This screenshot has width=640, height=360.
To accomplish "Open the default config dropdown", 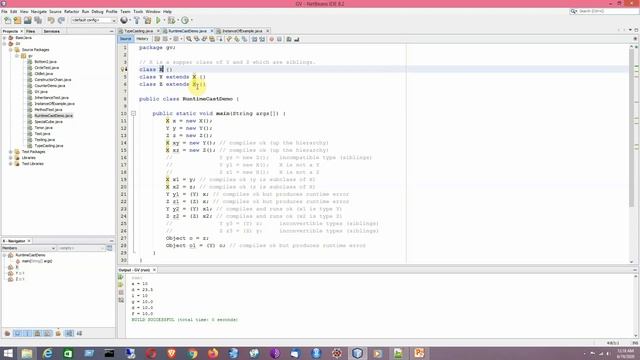I will pos(94,20).
